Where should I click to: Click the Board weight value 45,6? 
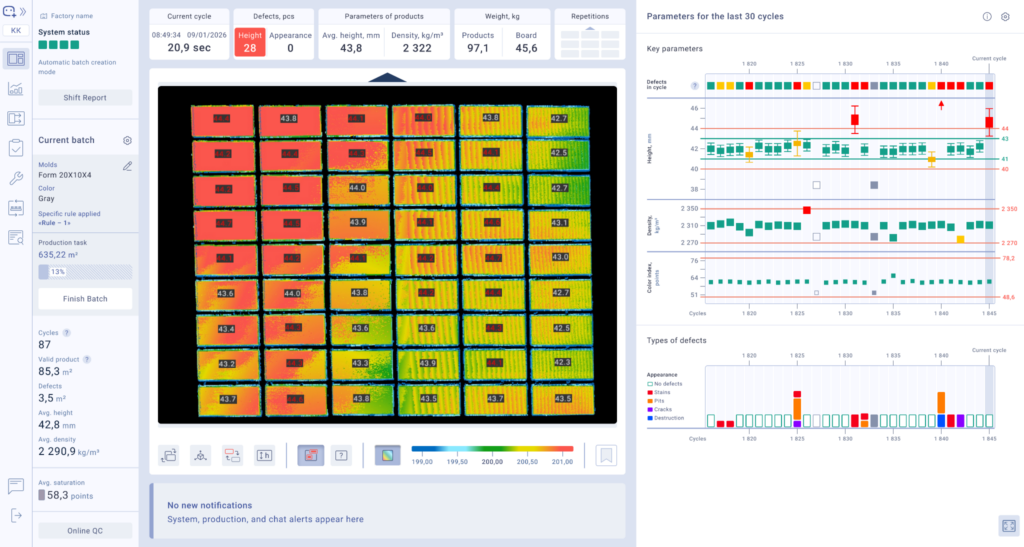[526, 48]
